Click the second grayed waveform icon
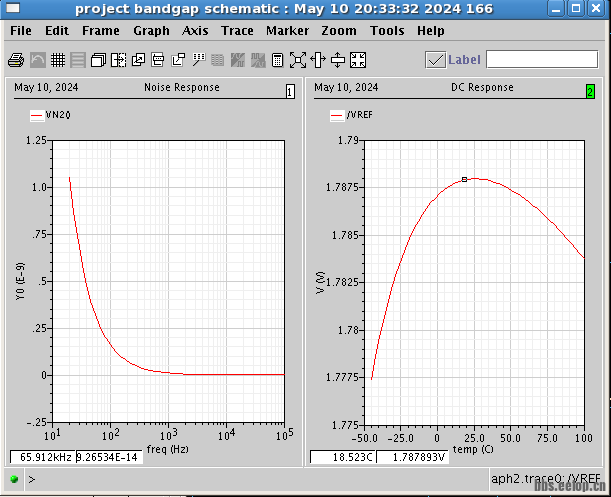The image size is (611, 497). 258,60
